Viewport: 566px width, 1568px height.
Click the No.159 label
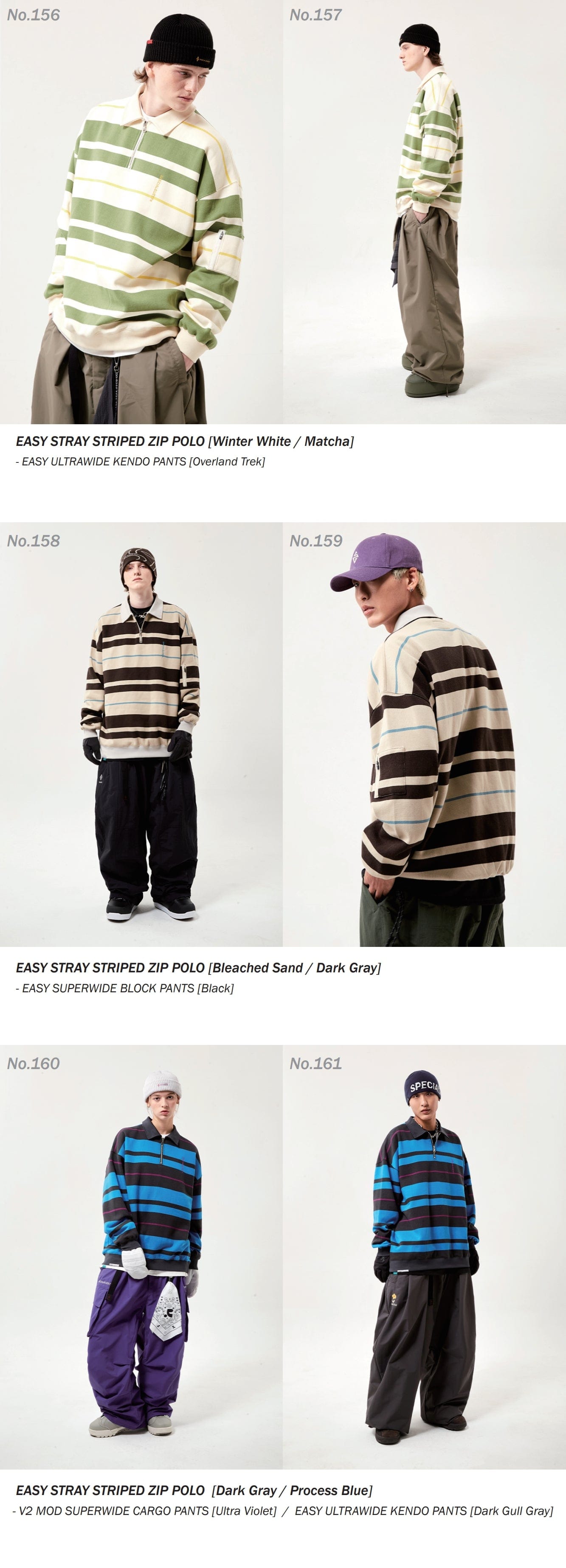(316, 540)
